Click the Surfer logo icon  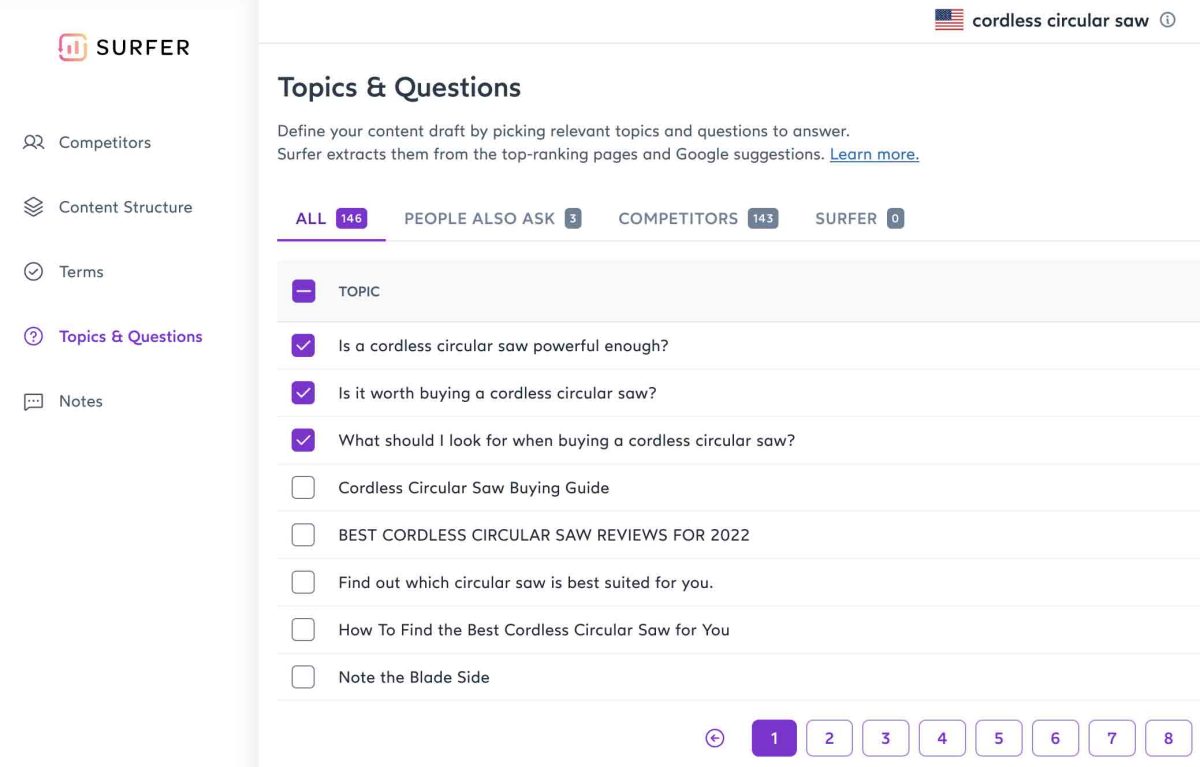[72, 47]
